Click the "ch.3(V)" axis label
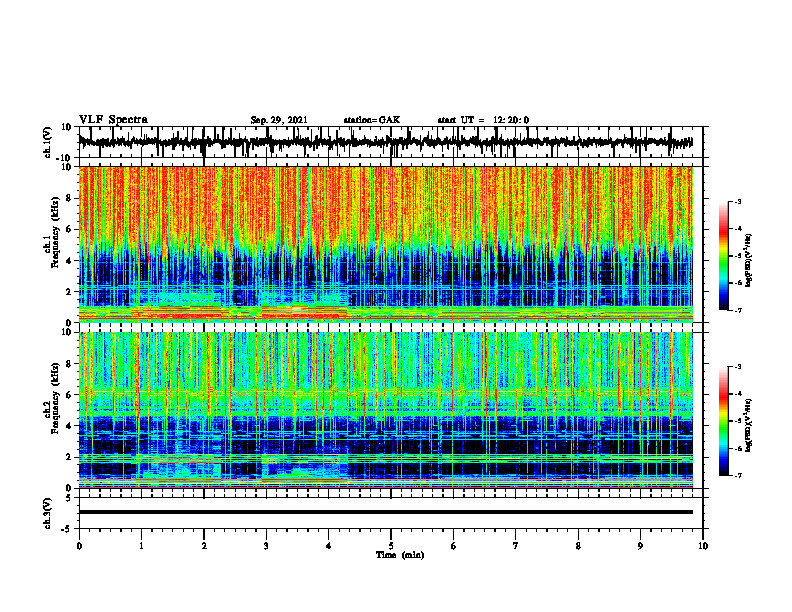Screen dimensions: 792x612 tap(48, 513)
